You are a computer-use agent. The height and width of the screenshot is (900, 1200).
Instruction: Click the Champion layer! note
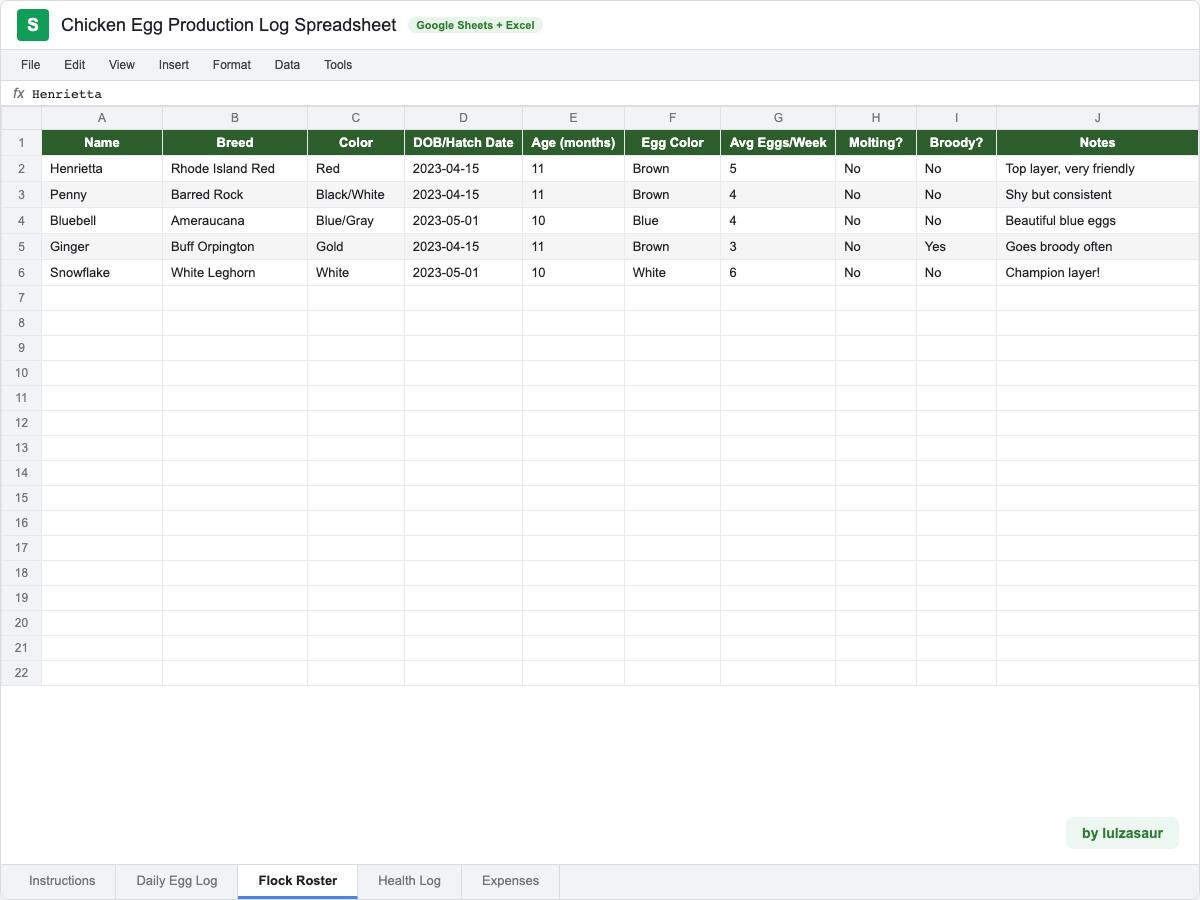click(x=1097, y=273)
